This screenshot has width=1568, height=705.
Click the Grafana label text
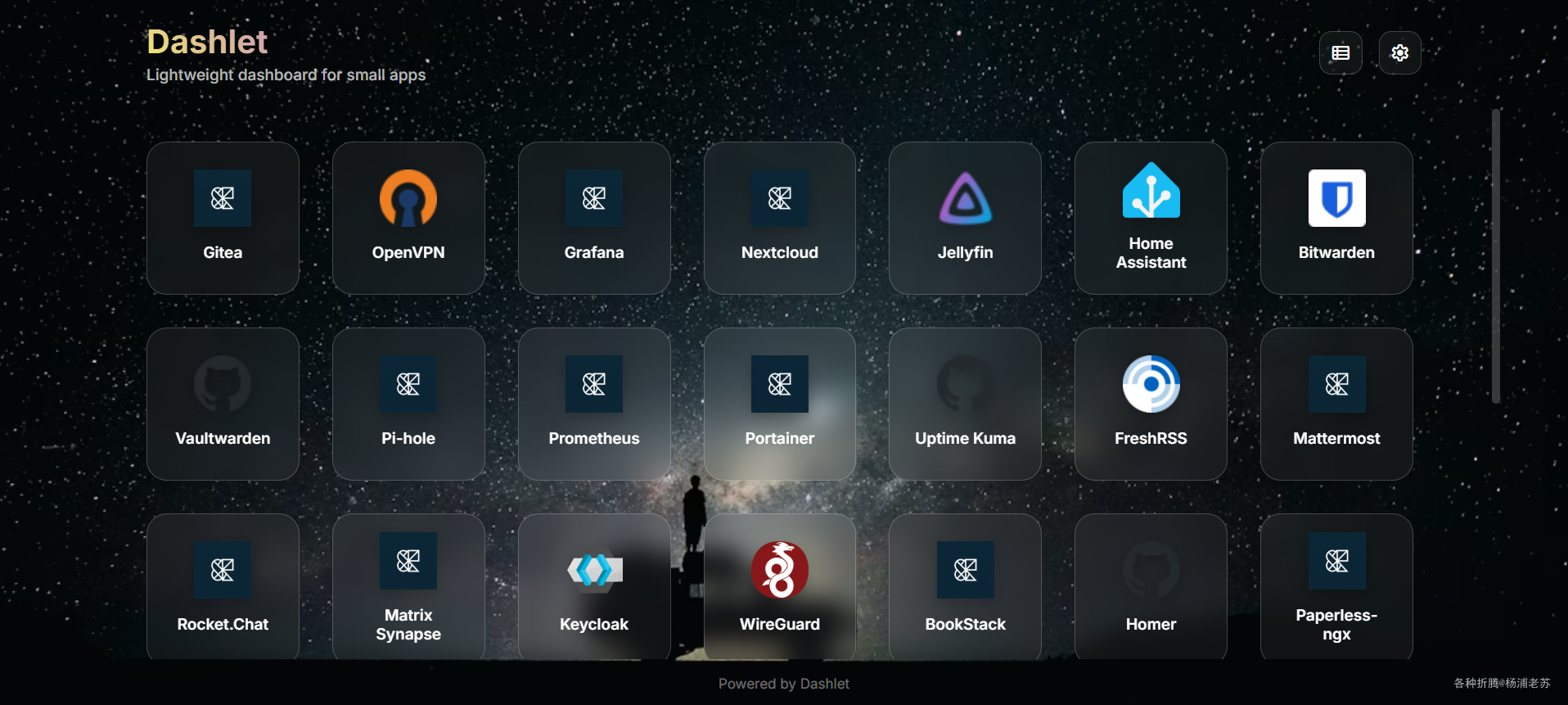(594, 252)
